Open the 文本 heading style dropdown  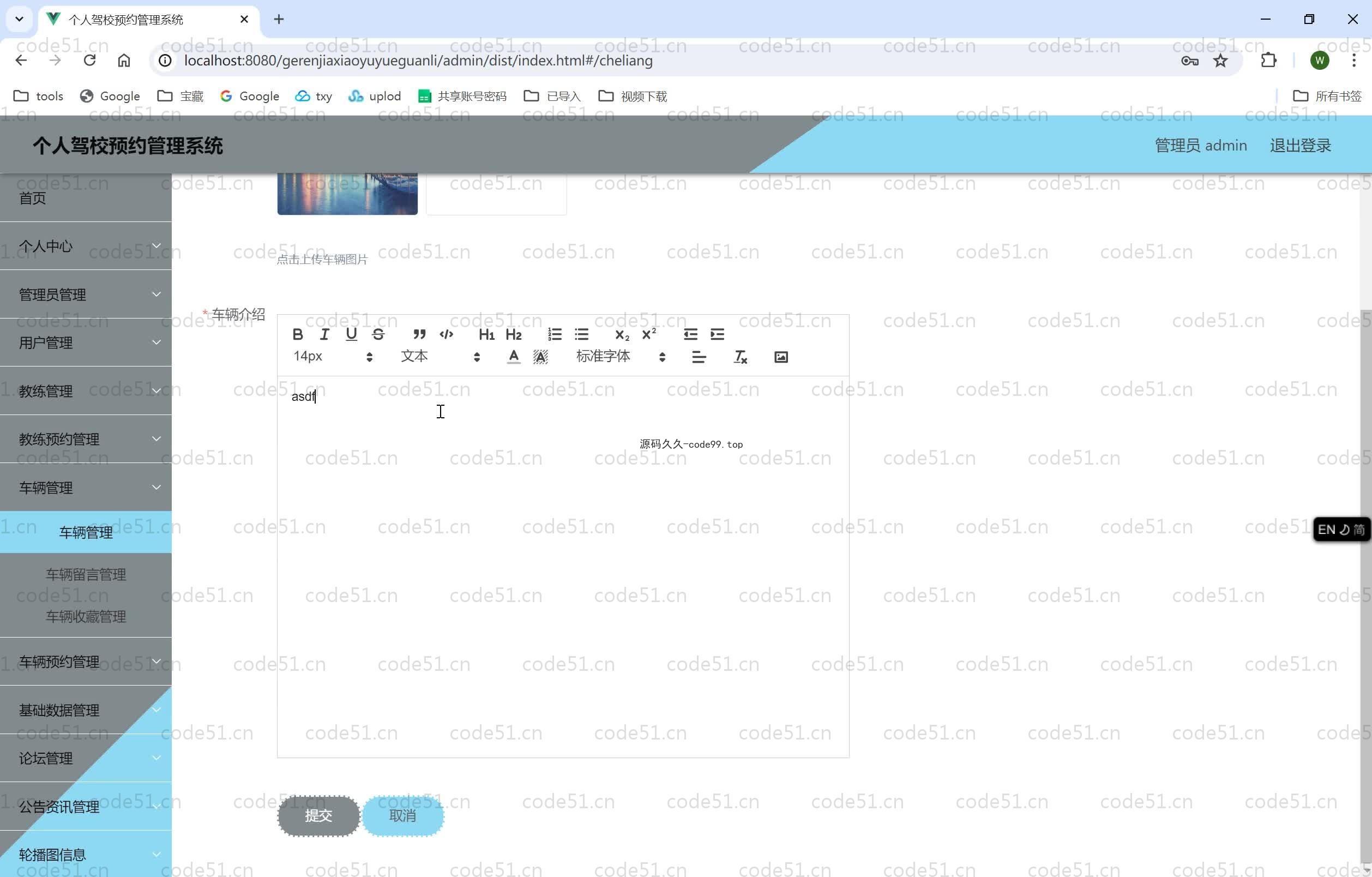click(x=441, y=357)
